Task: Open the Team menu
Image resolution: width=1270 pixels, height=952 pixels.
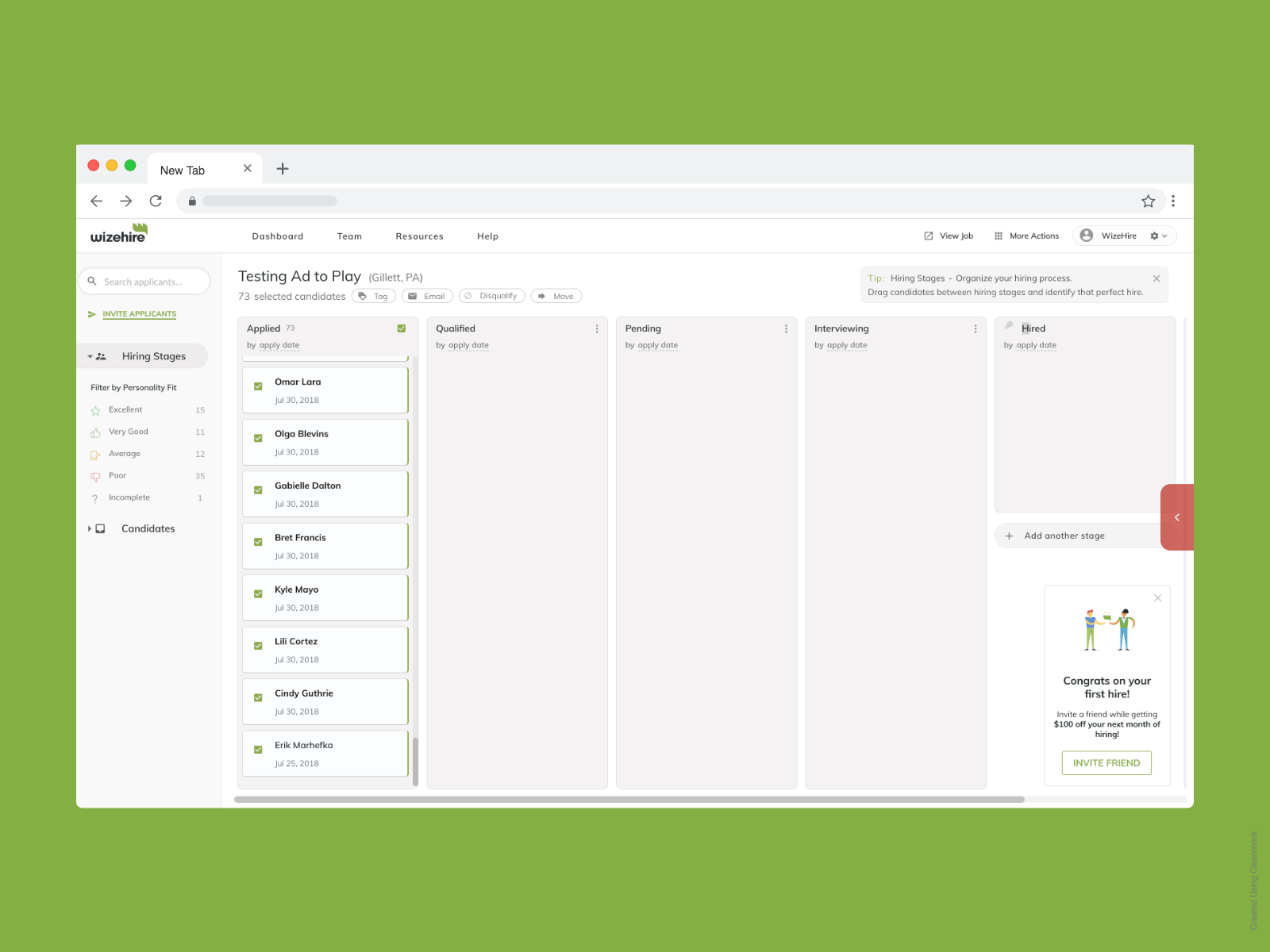Action: [x=349, y=236]
